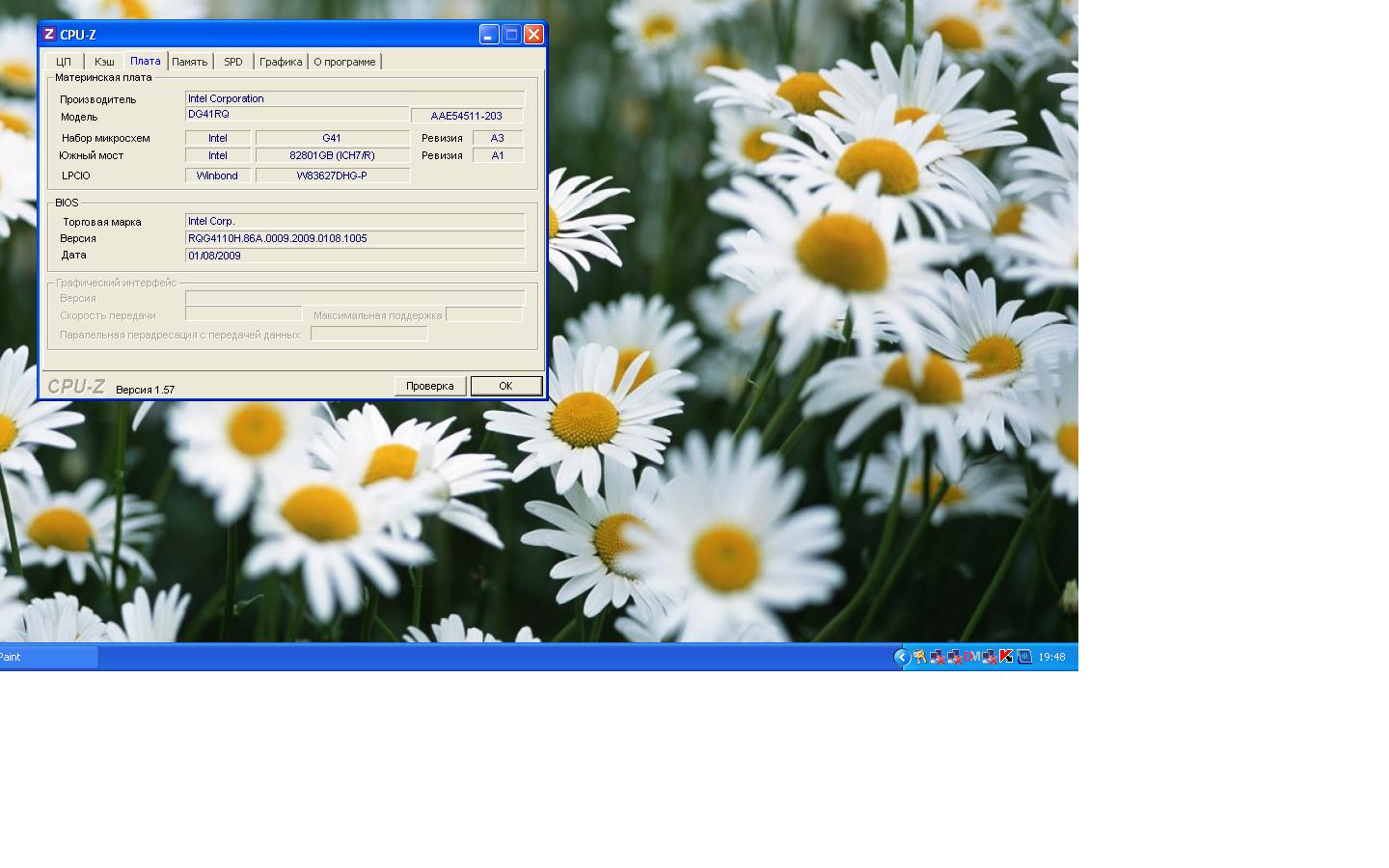Go to the SPD tab
This screenshot has width=1389, height=868.
click(233, 62)
